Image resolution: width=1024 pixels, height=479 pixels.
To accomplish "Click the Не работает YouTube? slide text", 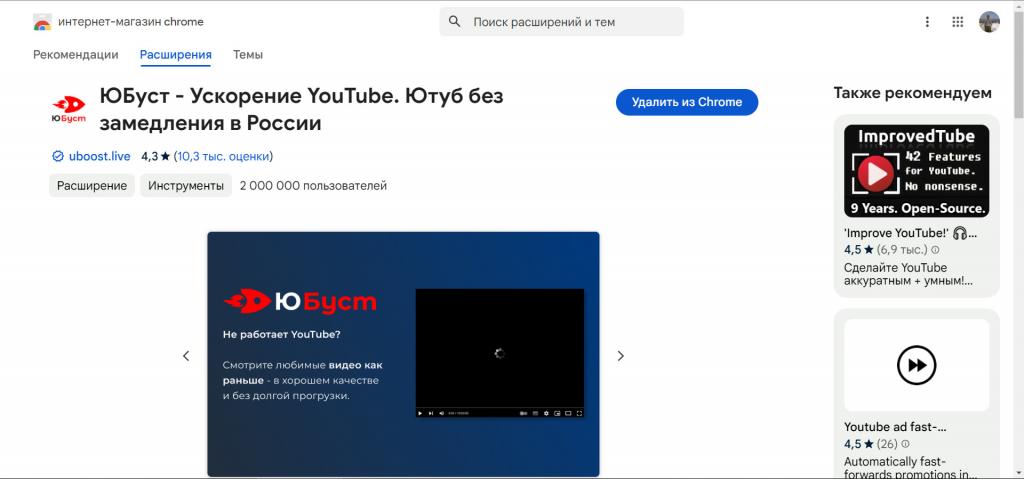I will tap(281, 334).
